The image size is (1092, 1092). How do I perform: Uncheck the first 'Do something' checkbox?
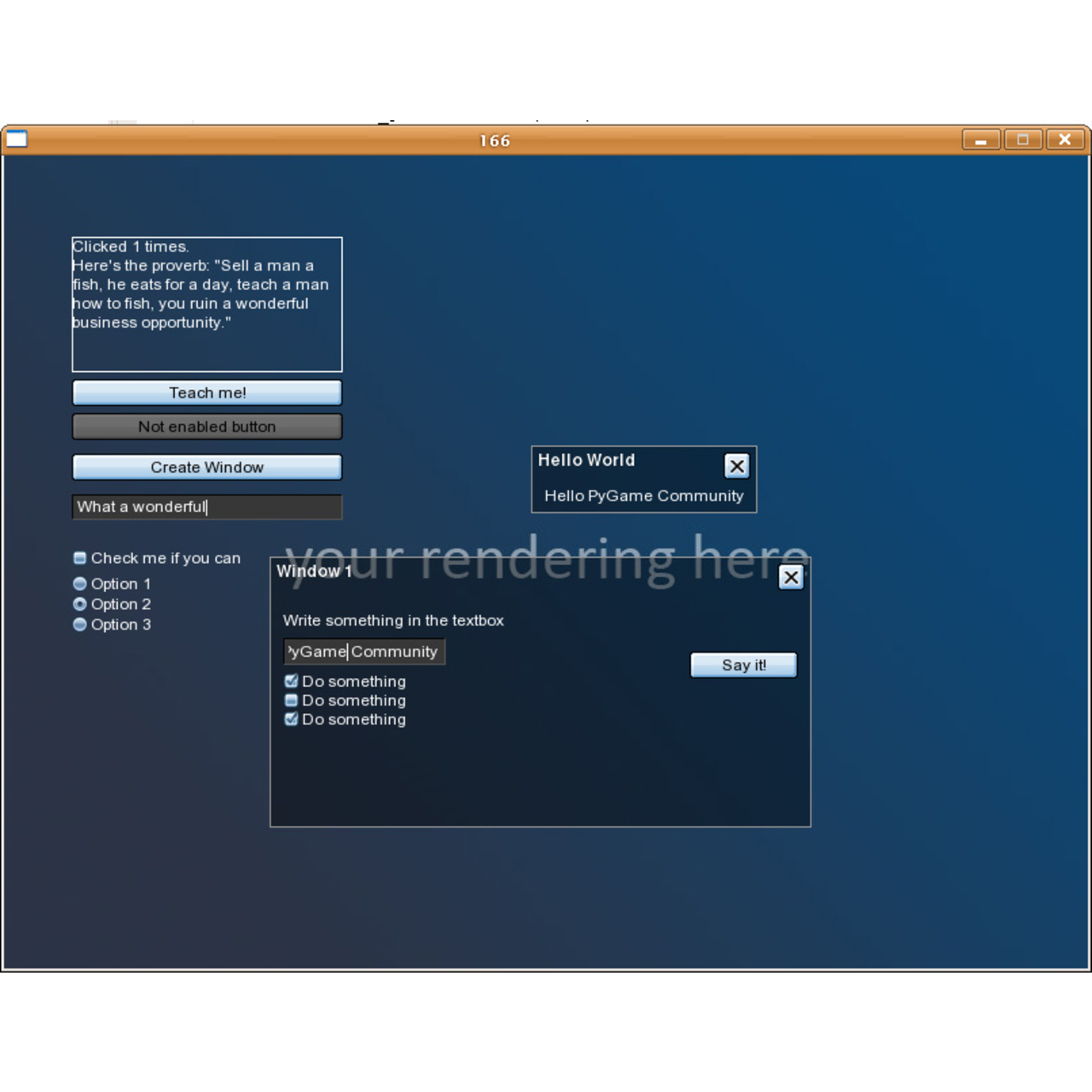pos(291,681)
